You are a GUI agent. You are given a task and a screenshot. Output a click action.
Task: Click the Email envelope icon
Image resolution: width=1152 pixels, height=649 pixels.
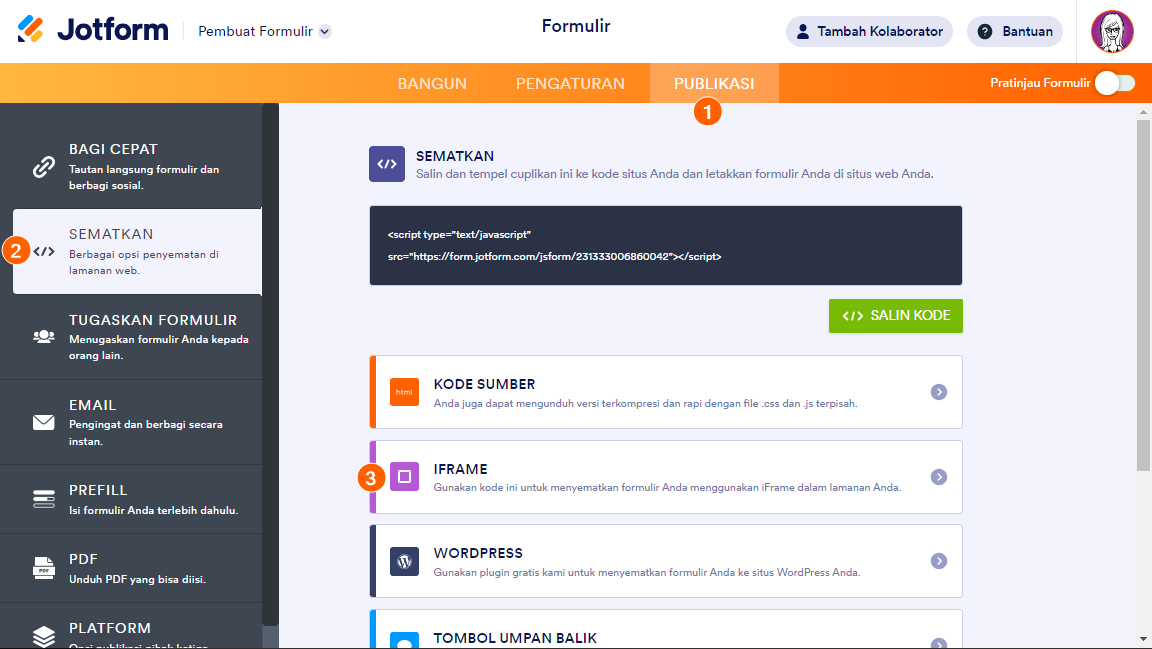click(43, 422)
